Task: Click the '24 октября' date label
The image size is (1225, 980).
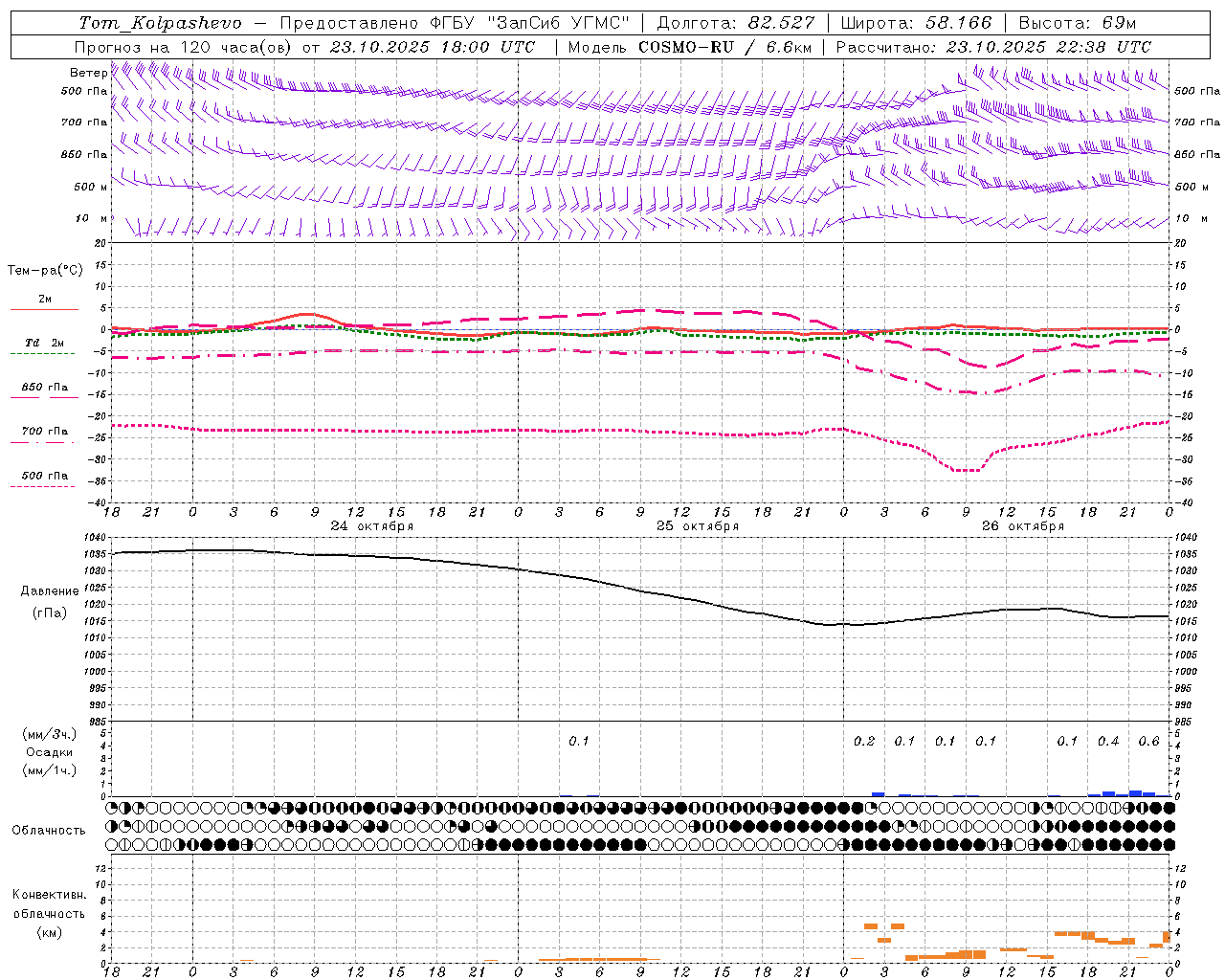Action: (x=371, y=526)
